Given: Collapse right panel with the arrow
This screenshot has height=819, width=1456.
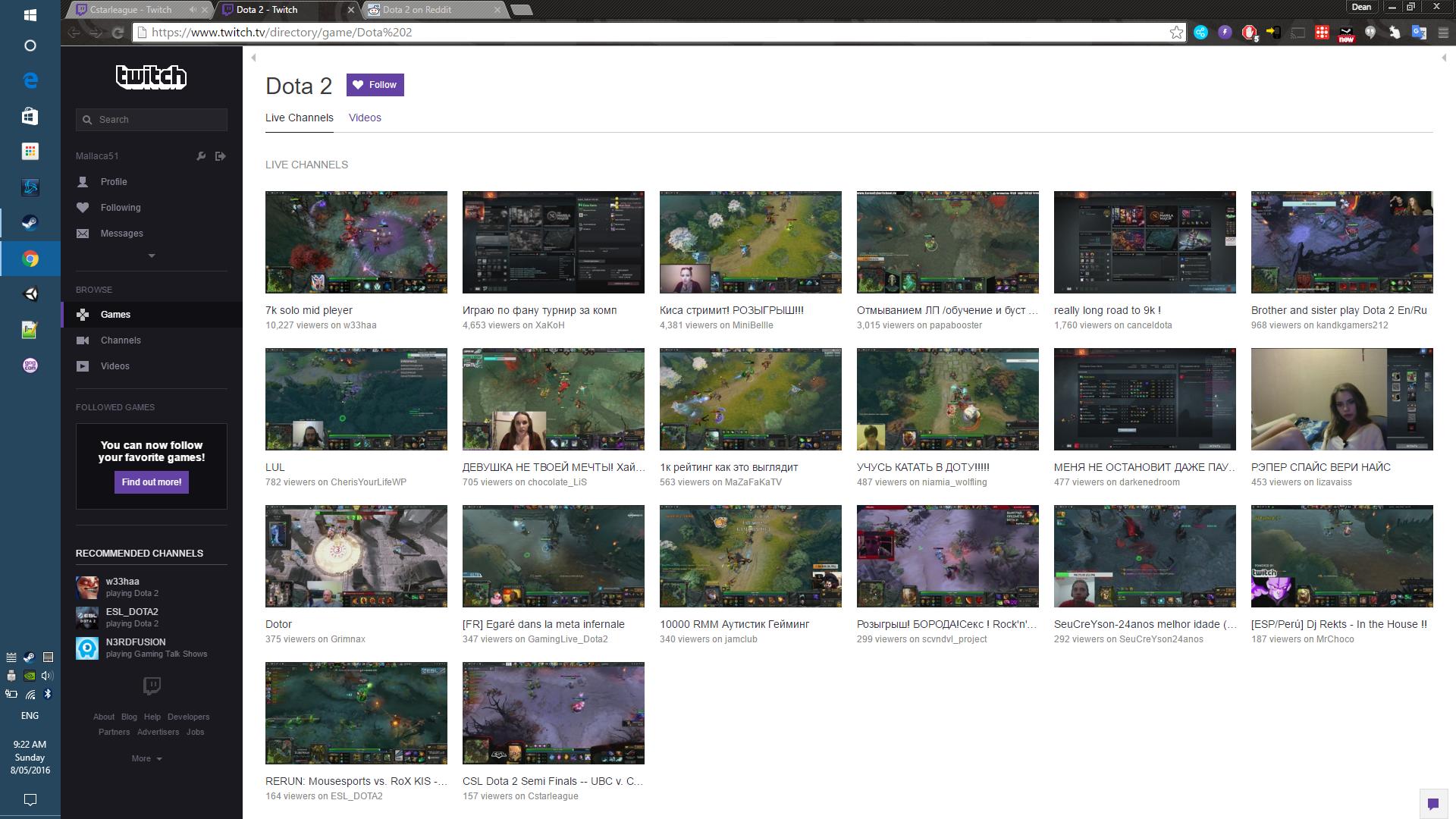Looking at the screenshot, I should coord(1443,58).
